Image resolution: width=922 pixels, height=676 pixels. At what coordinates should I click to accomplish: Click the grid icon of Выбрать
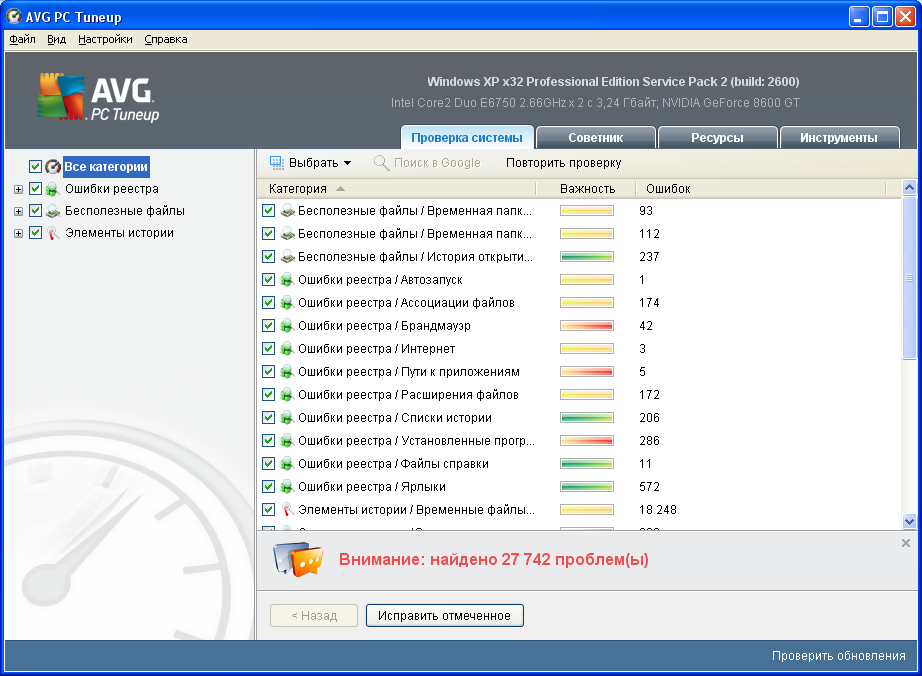click(x=276, y=163)
